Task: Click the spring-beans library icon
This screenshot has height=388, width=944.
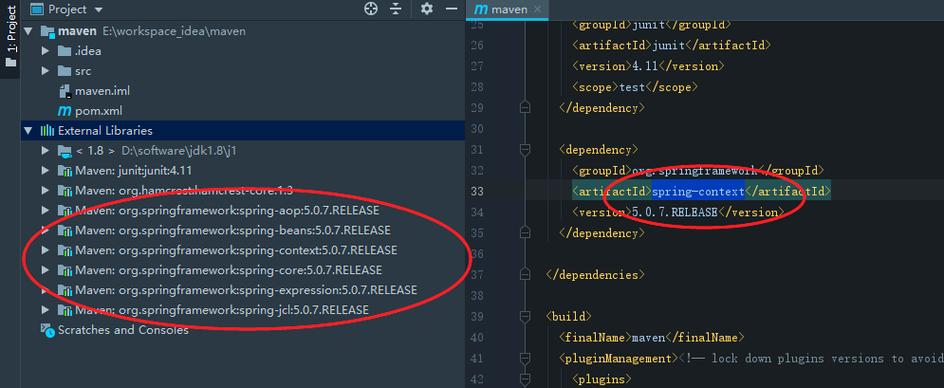Action: [64, 230]
